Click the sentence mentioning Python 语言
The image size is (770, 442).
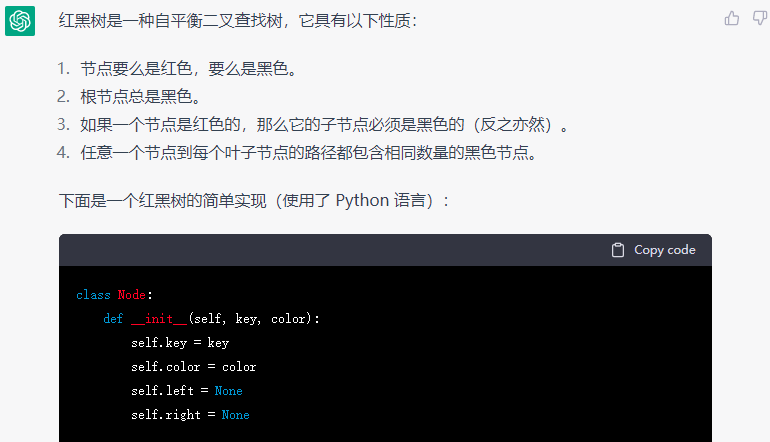point(254,201)
